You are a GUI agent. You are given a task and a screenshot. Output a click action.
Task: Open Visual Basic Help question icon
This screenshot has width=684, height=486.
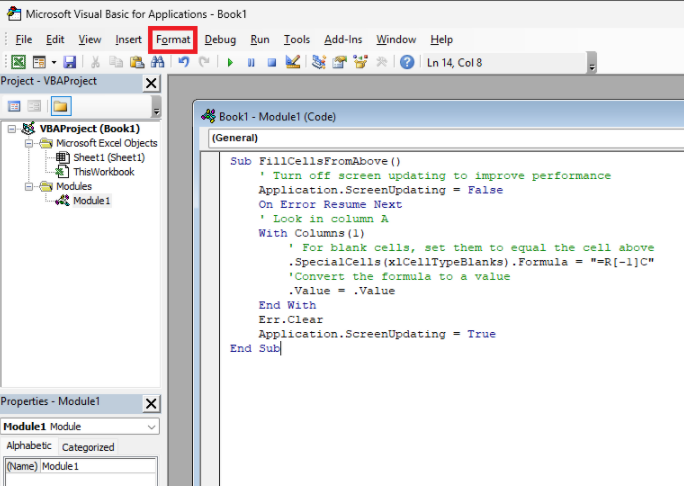407,62
